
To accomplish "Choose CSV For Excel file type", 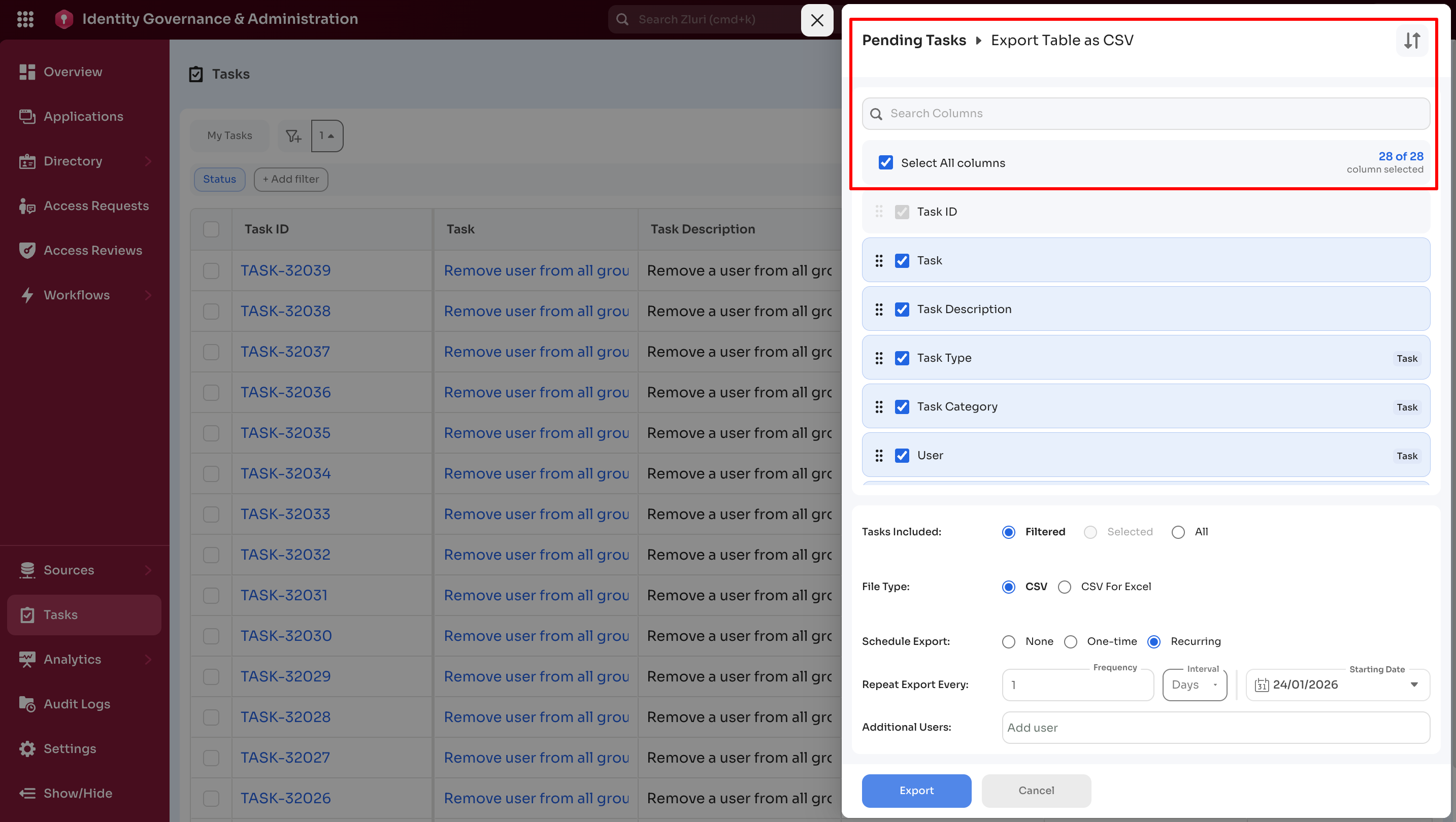I will pos(1065,587).
